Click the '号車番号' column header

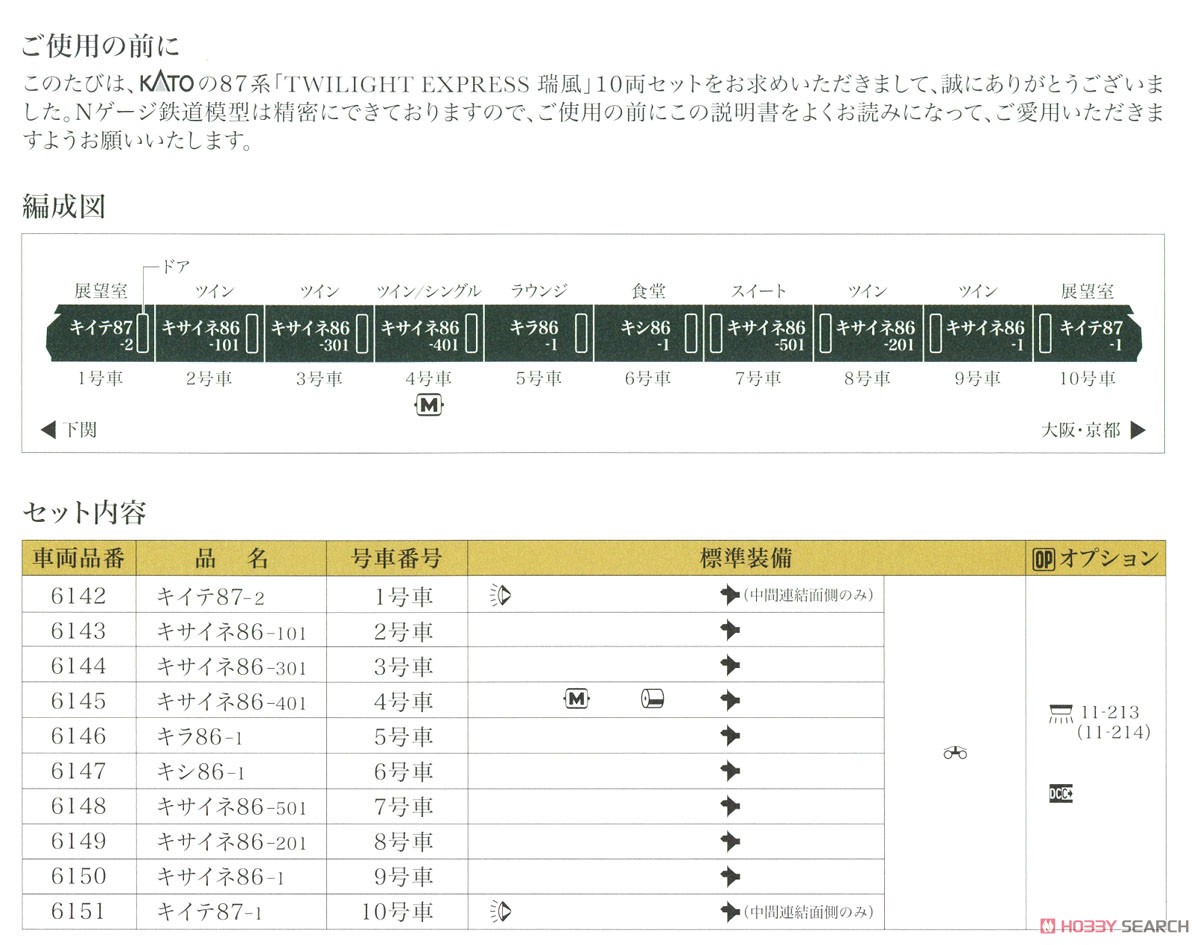[x=397, y=559]
